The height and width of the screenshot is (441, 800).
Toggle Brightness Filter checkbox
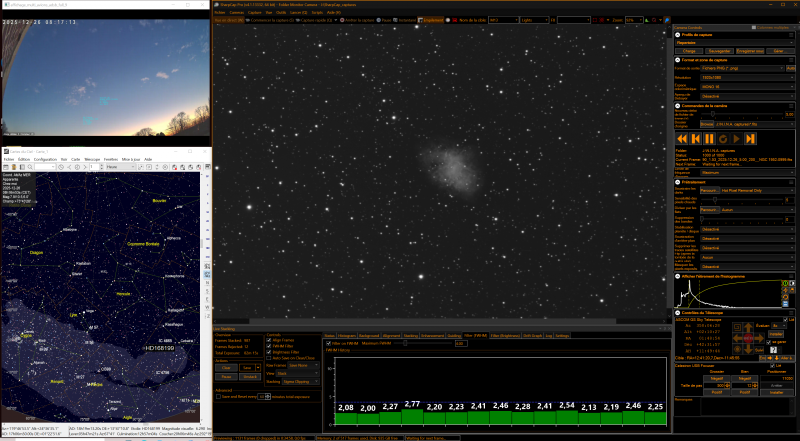(268, 352)
